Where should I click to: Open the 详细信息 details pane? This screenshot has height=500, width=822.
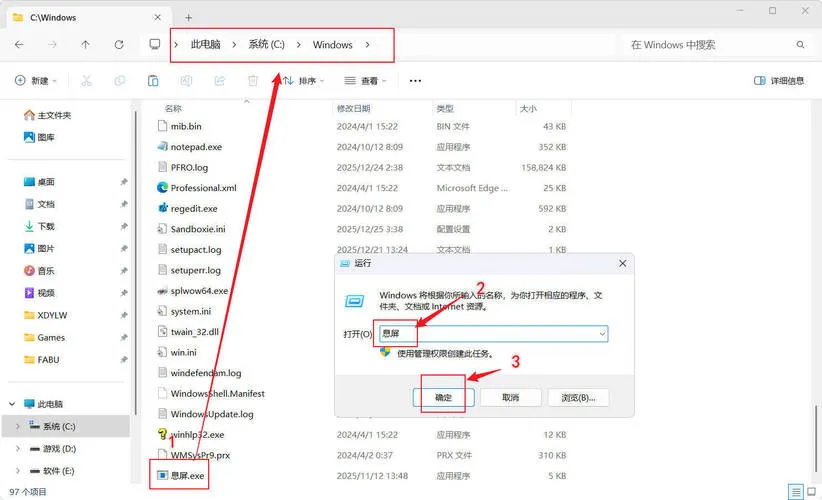click(779, 81)
